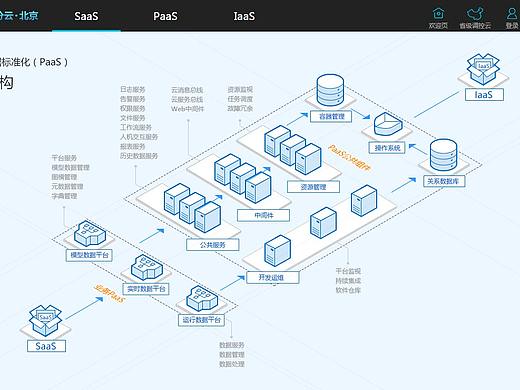
Task: Click the 平台服务 text
Action: point(64,158)
